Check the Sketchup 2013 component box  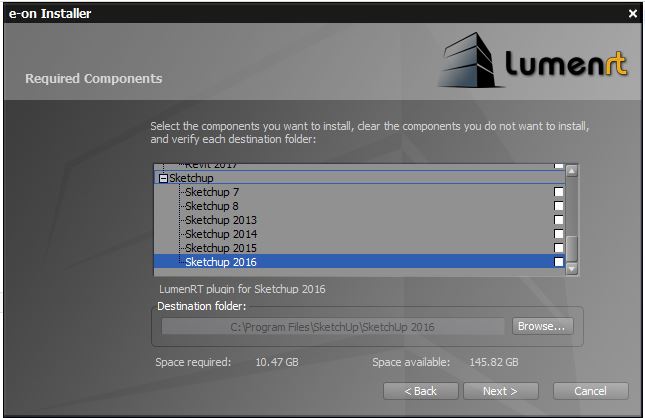tap(559, 220)
